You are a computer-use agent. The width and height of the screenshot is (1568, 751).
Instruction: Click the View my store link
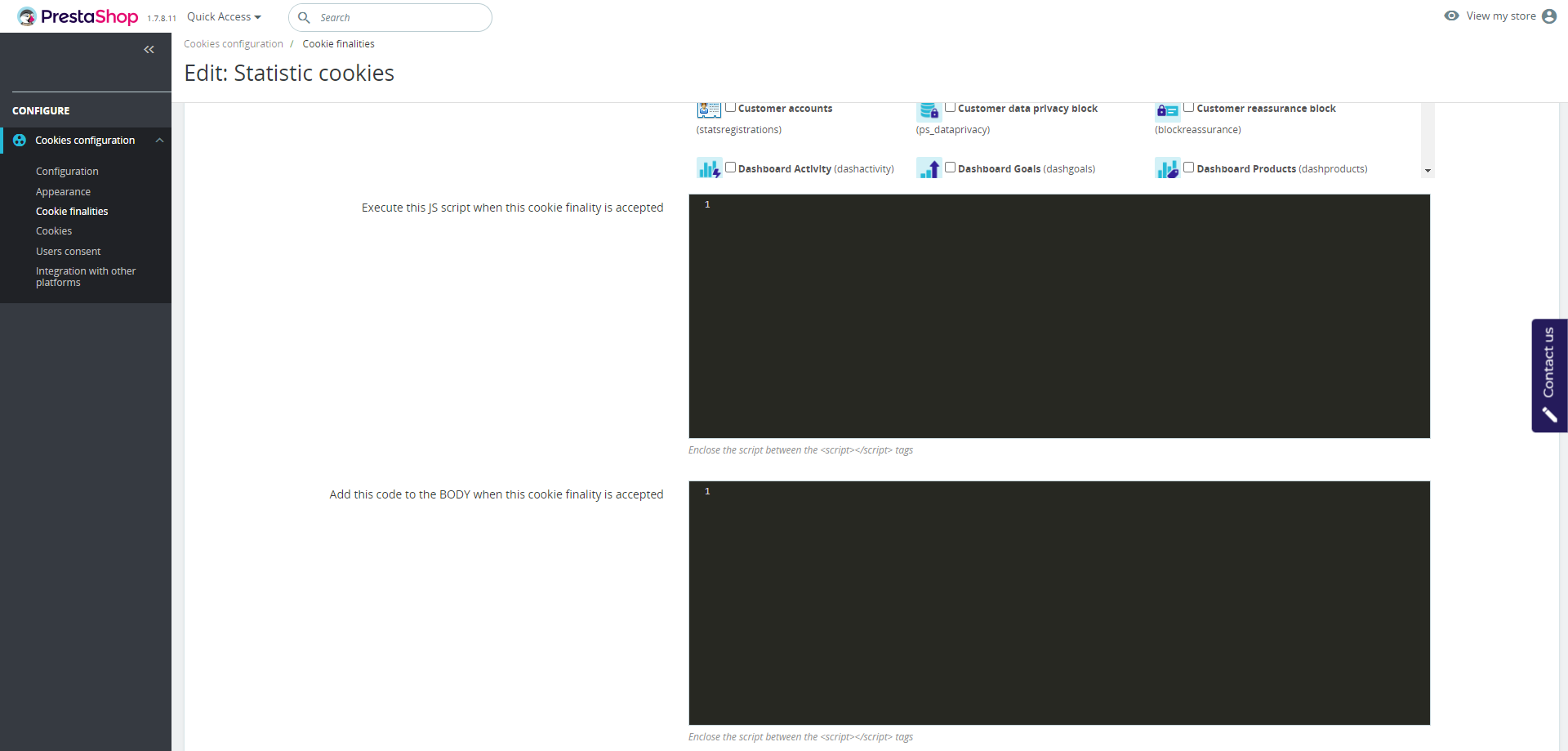[1501, 16]
